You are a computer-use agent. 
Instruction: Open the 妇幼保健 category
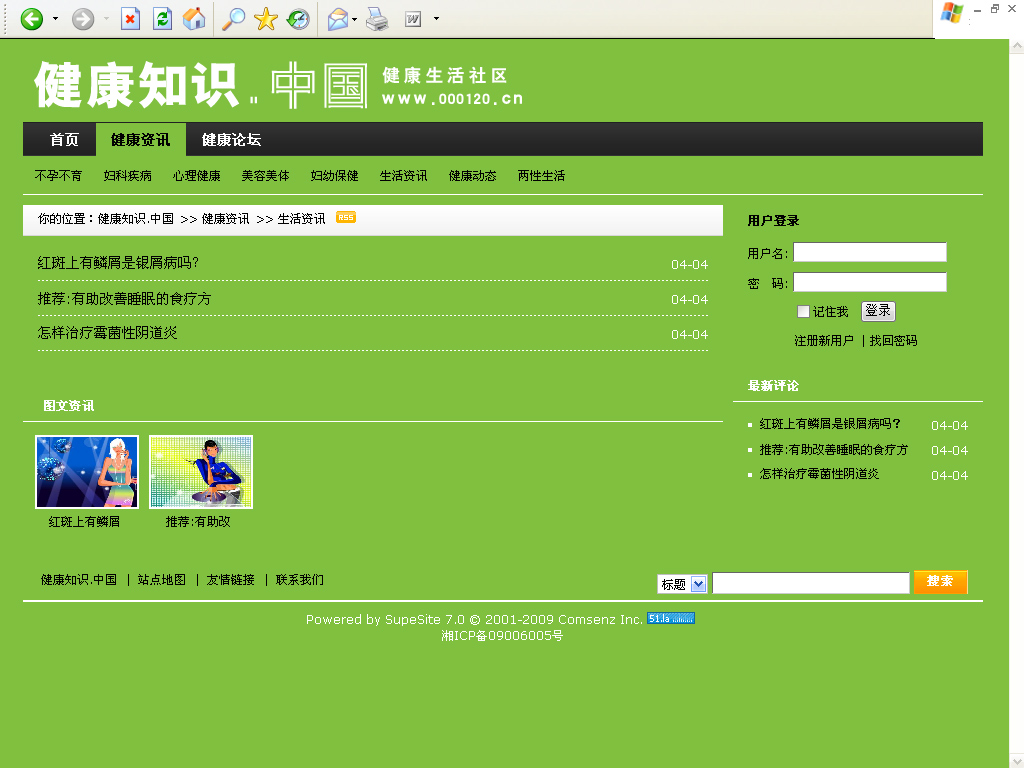point(334,176)
